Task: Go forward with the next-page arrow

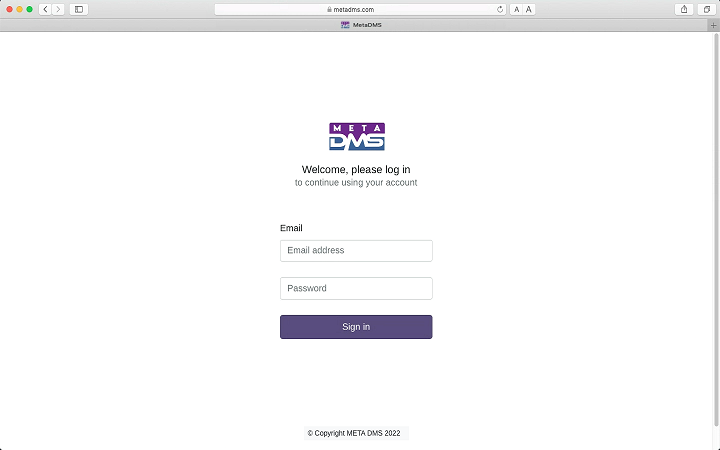Action: [x=58, y=9]
